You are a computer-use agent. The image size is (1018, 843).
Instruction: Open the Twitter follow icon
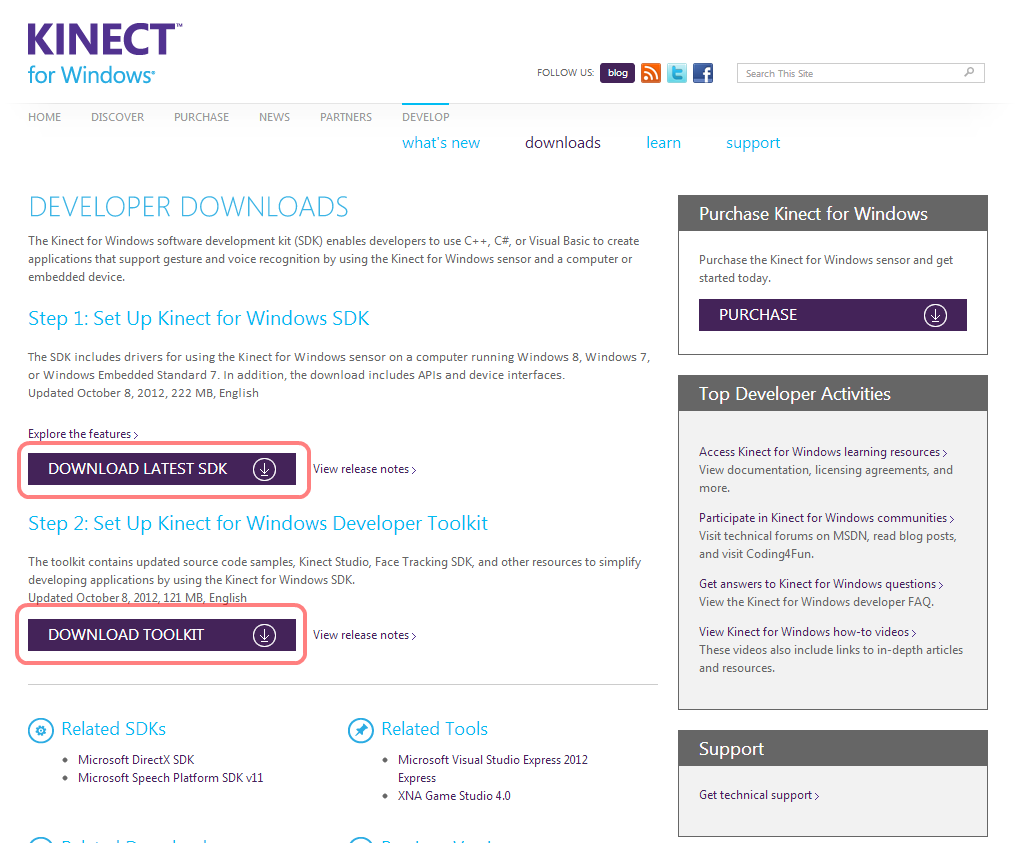tap(677, 73)
